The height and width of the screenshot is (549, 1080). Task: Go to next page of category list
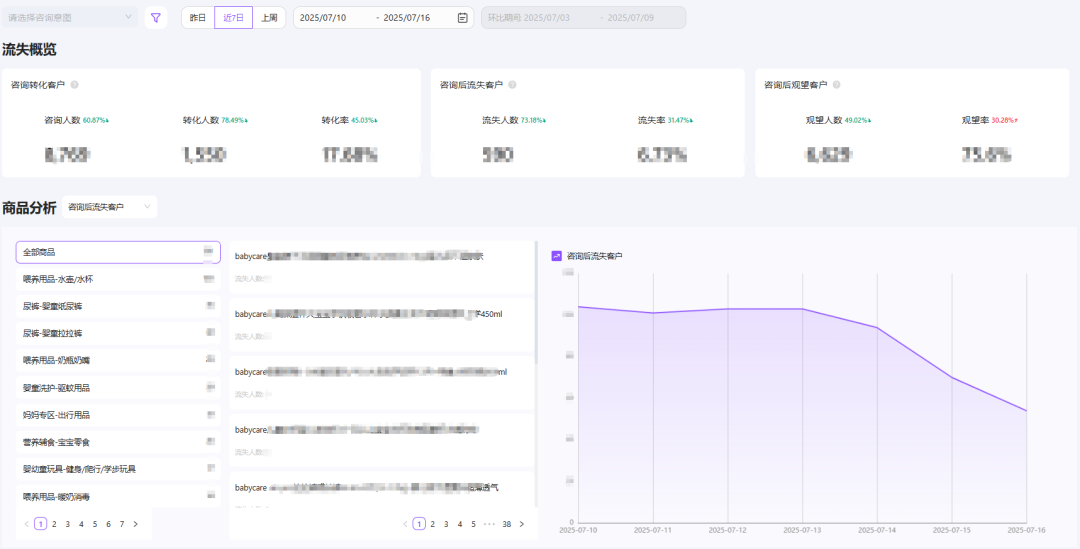coord(136,524)
